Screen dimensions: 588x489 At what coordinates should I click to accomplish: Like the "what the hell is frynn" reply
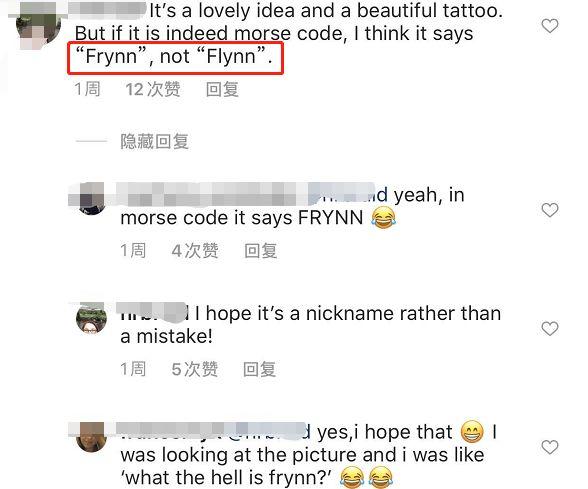(550, 447)
